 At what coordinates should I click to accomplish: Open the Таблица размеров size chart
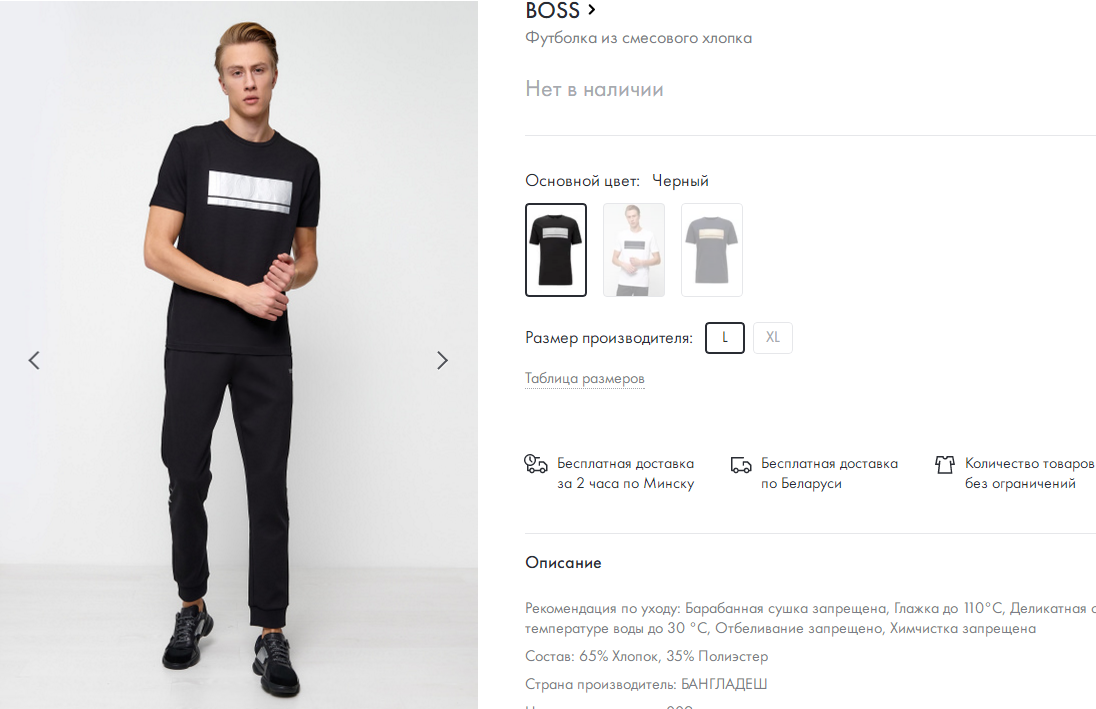click(585, 379)
